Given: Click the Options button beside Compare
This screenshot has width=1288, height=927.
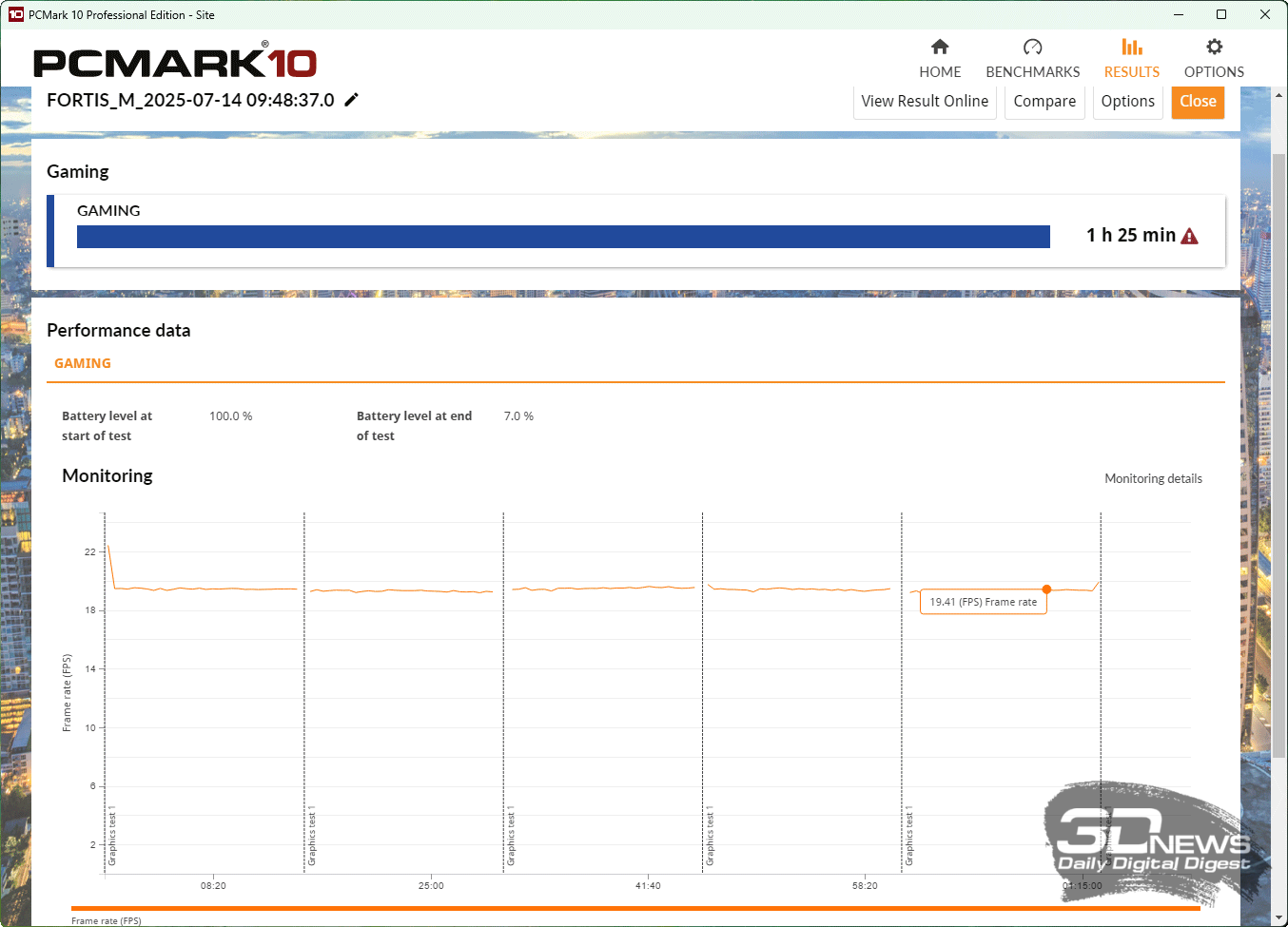Looking at the screenshot, I should click(1127, 102).
